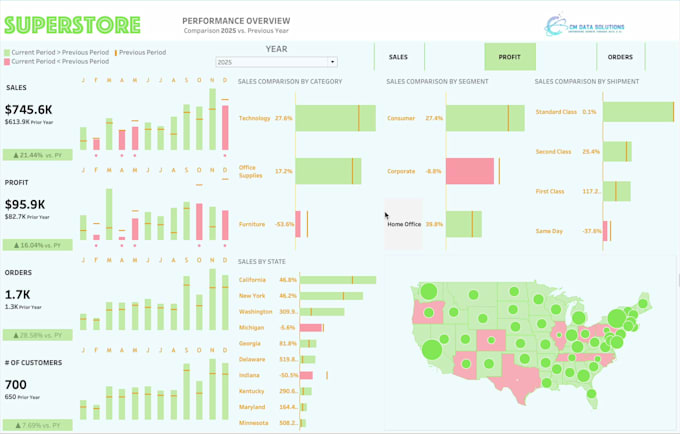Viewport: 680px width, 434px height.
Task: Click the pink Current < Previous legend swatch
Action: pos(7,62)
